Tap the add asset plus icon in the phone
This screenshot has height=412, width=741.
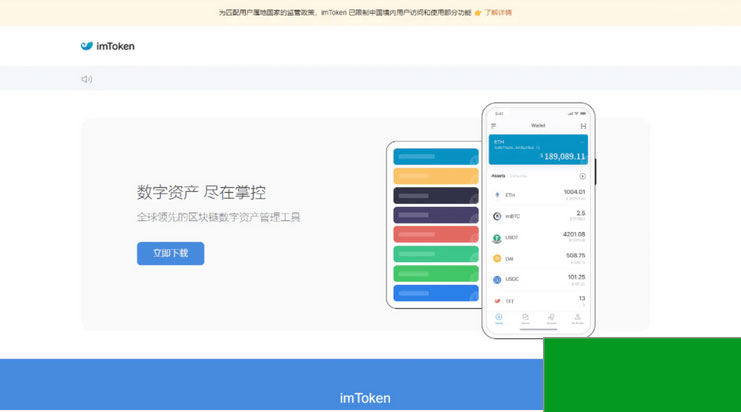(583, 176)
